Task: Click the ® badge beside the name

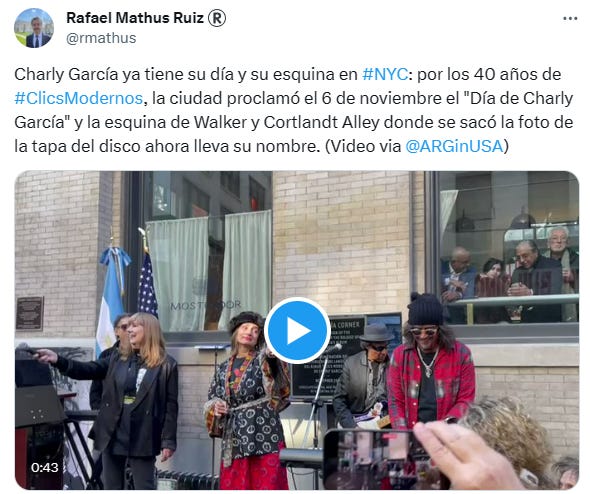Action: pos(217,18)
